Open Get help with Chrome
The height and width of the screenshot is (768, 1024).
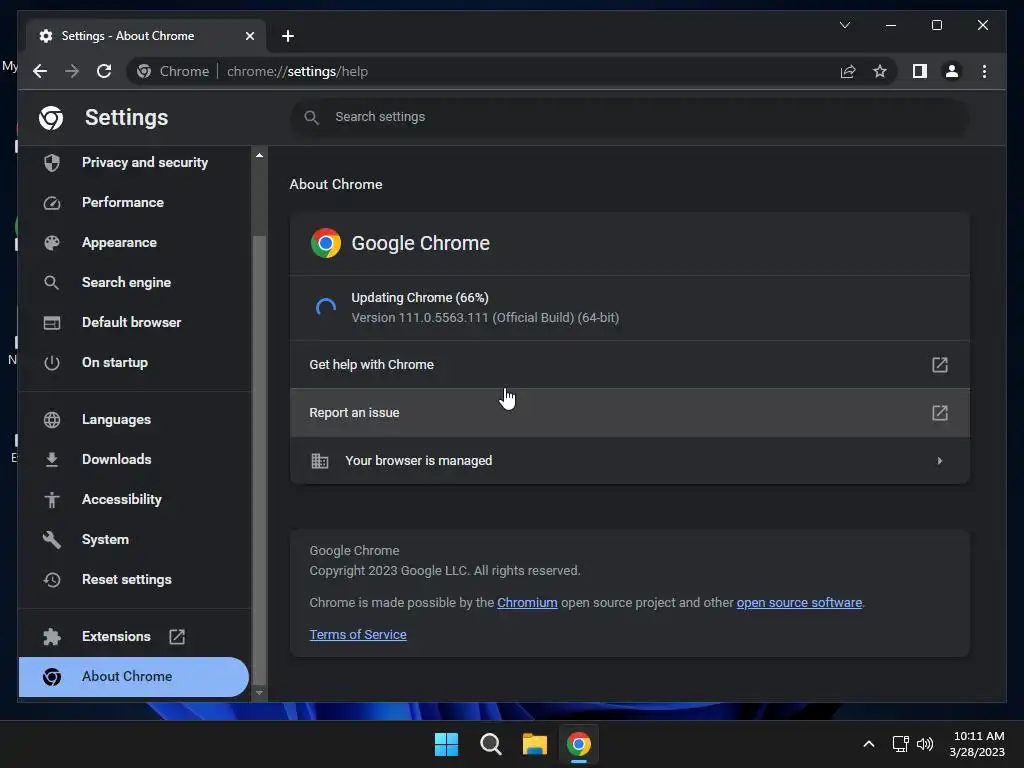point(630,364)
